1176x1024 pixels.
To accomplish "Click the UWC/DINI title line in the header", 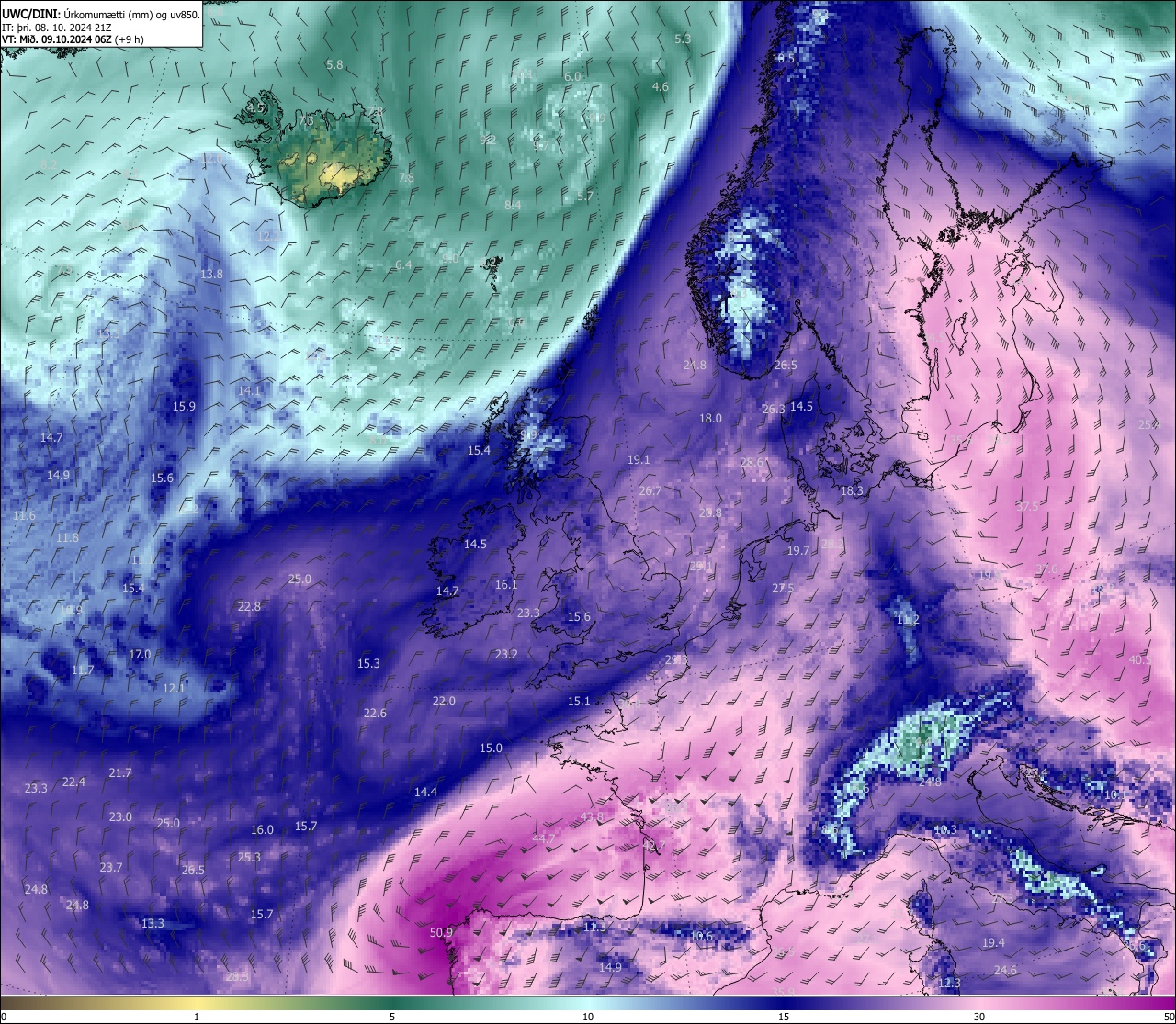I will pyautogui.click(x=101, y=14).
